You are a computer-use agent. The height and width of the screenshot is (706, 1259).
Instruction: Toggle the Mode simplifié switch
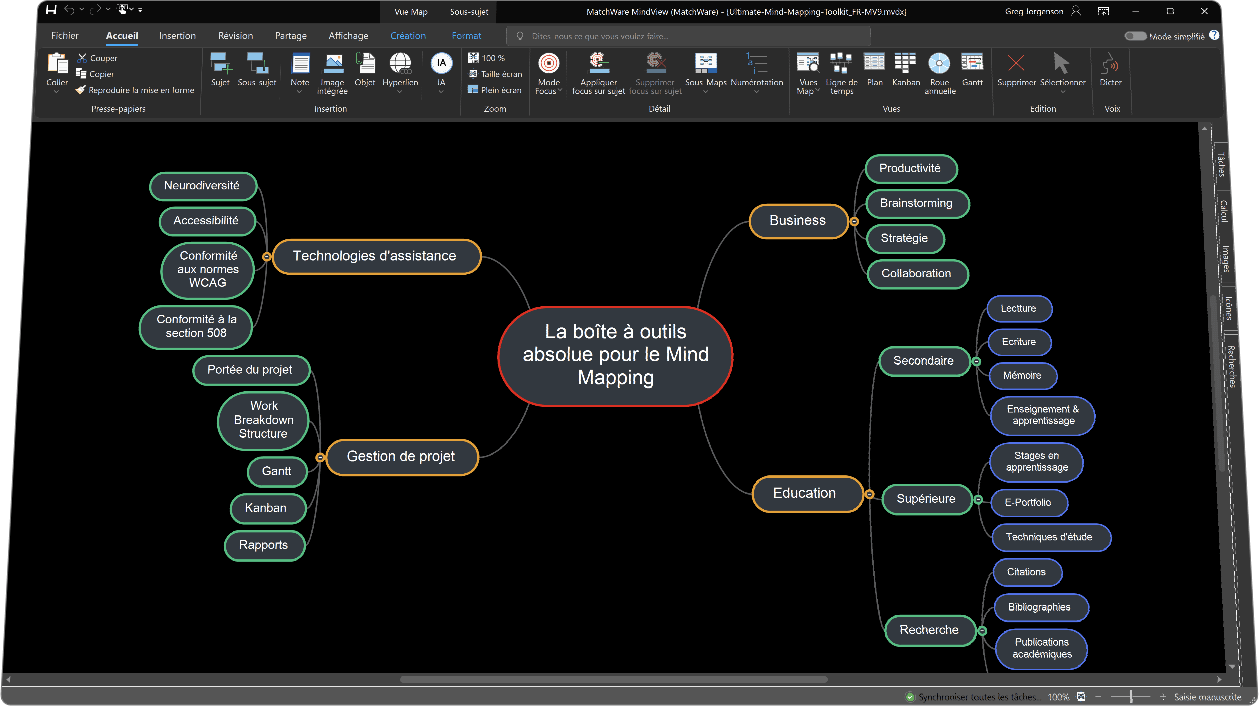point(1135,36)
